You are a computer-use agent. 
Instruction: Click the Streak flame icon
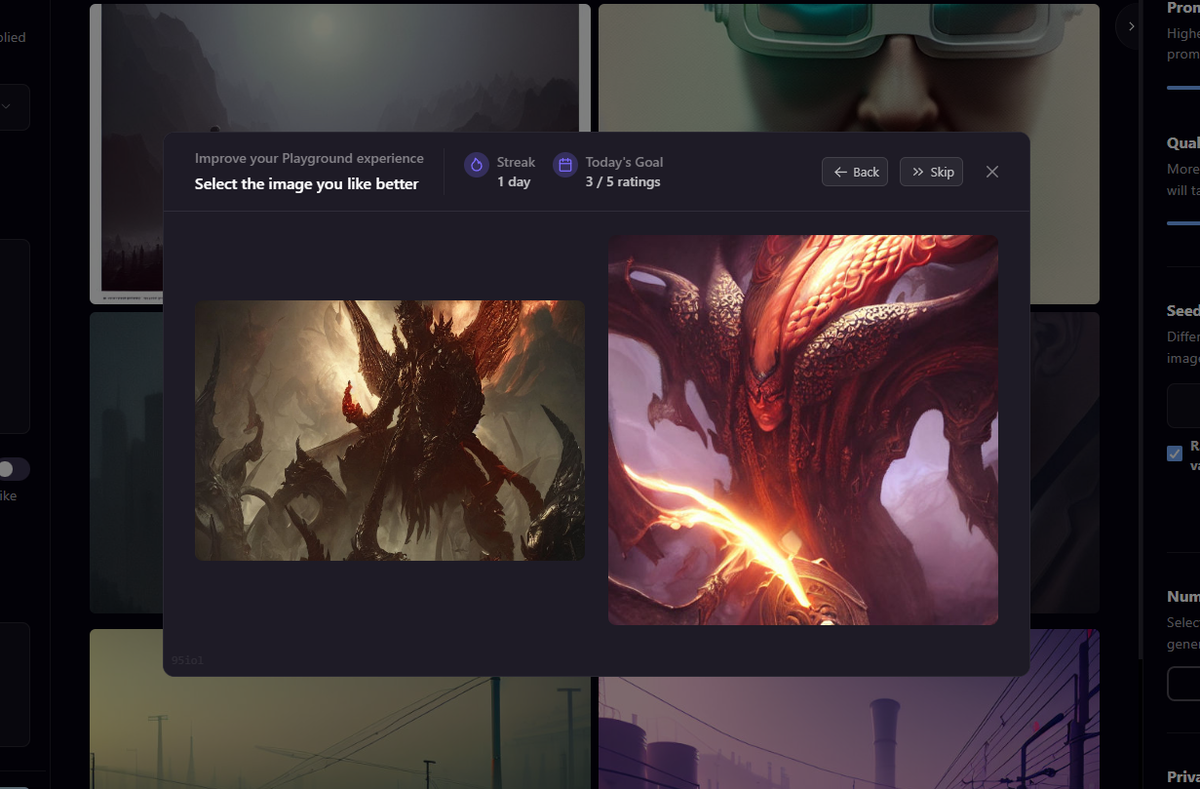click(x=476, y=165)
